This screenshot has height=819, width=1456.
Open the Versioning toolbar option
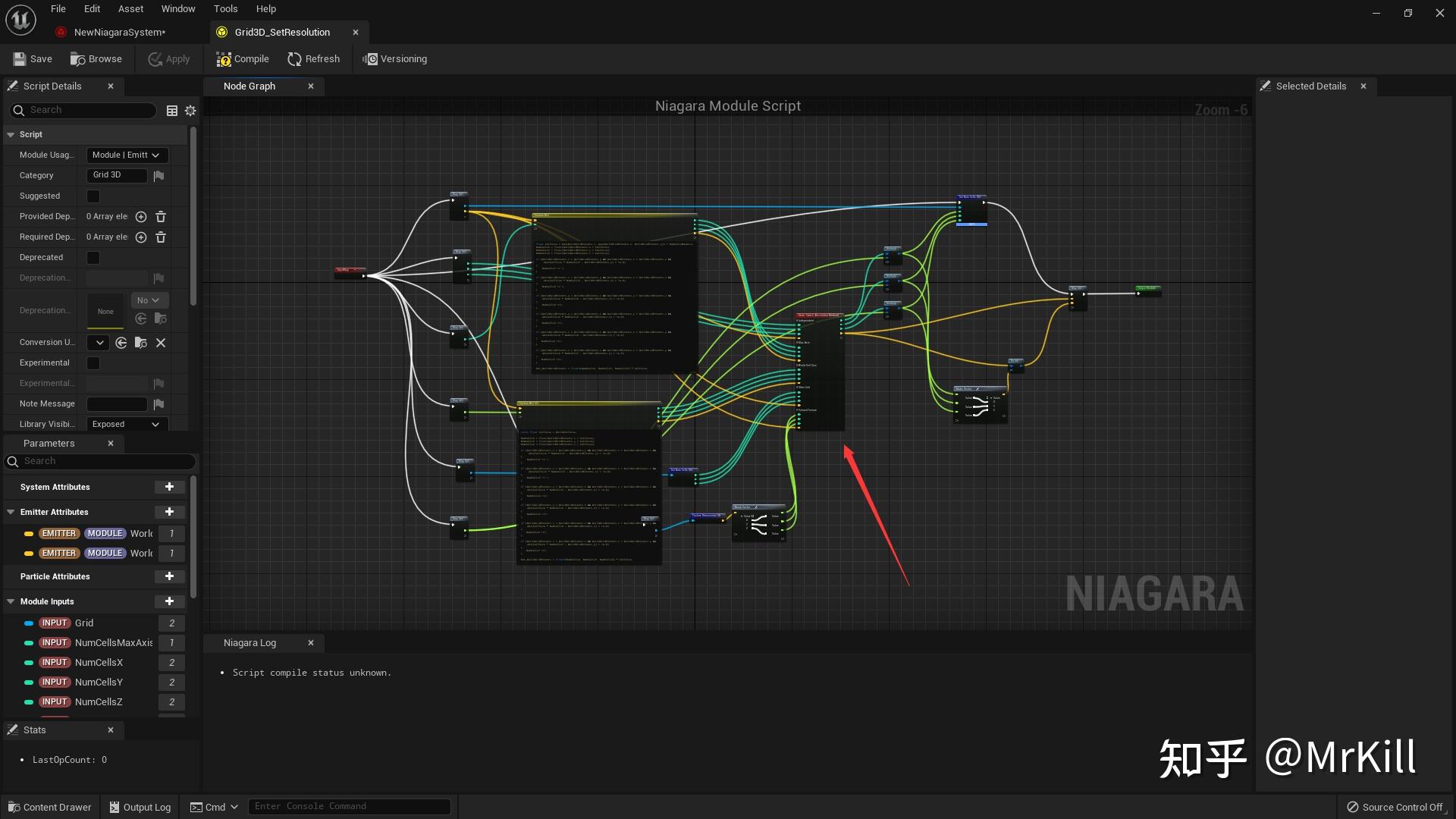(394, 59)
